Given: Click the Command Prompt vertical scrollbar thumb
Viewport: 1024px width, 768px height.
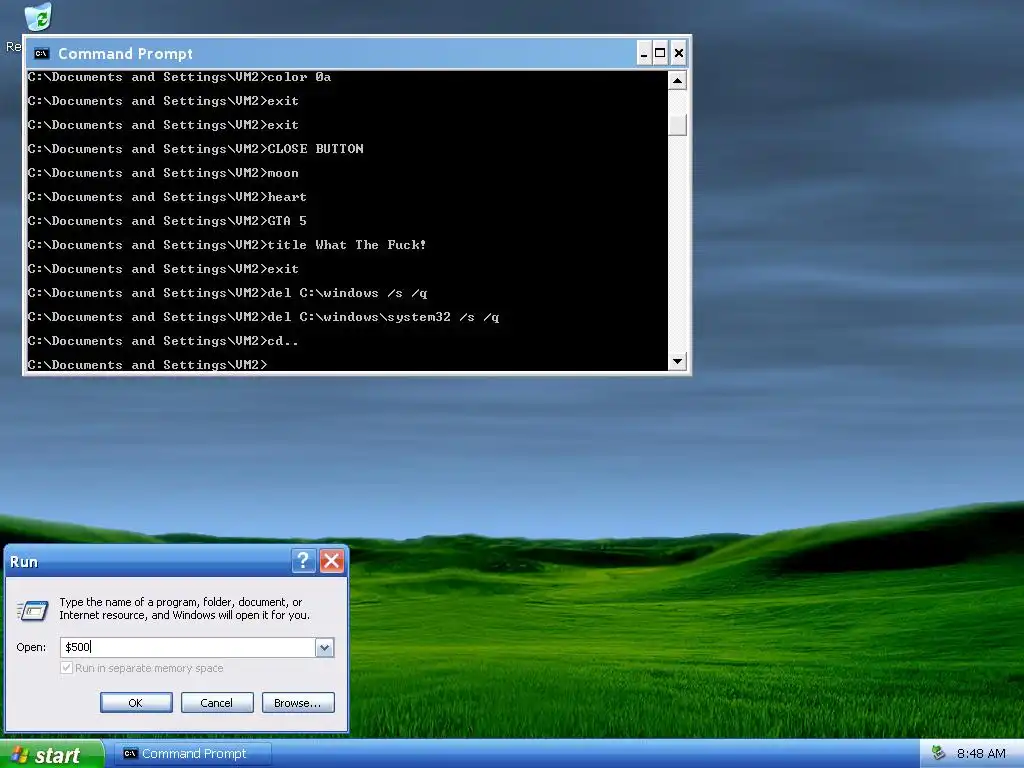Looking at the screenshot, I should pos(677,124).
